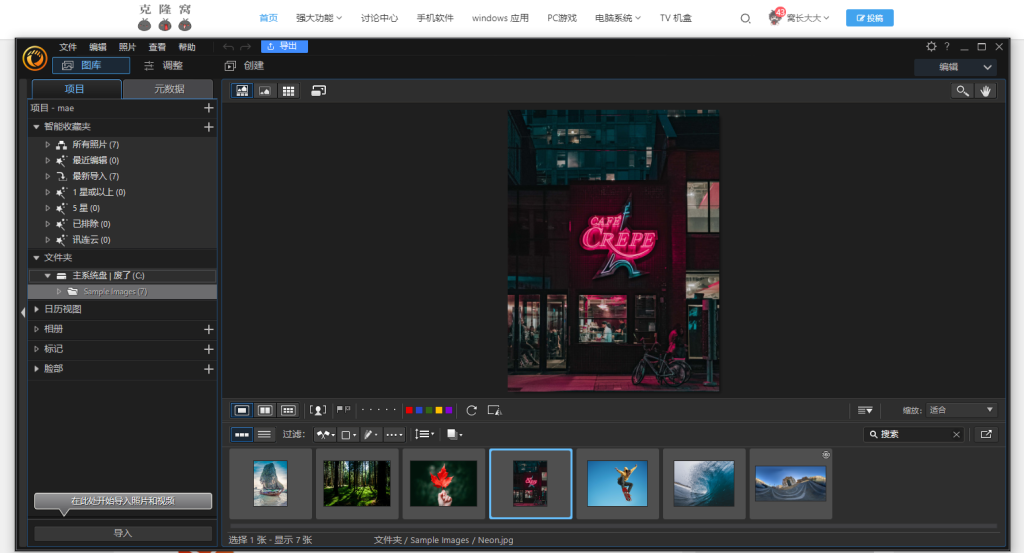This screenshot has width=1024, height=553.
Task: Rotate the photo with the rotate icon
Action: pyautogui.click(x=472, y=410)
